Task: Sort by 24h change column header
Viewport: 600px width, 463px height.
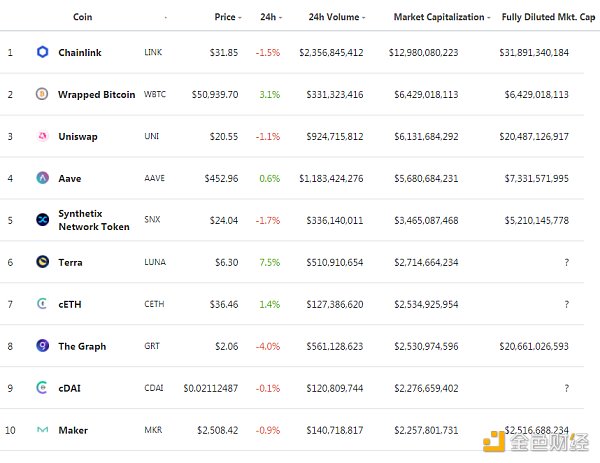Action: coord(269,17)
